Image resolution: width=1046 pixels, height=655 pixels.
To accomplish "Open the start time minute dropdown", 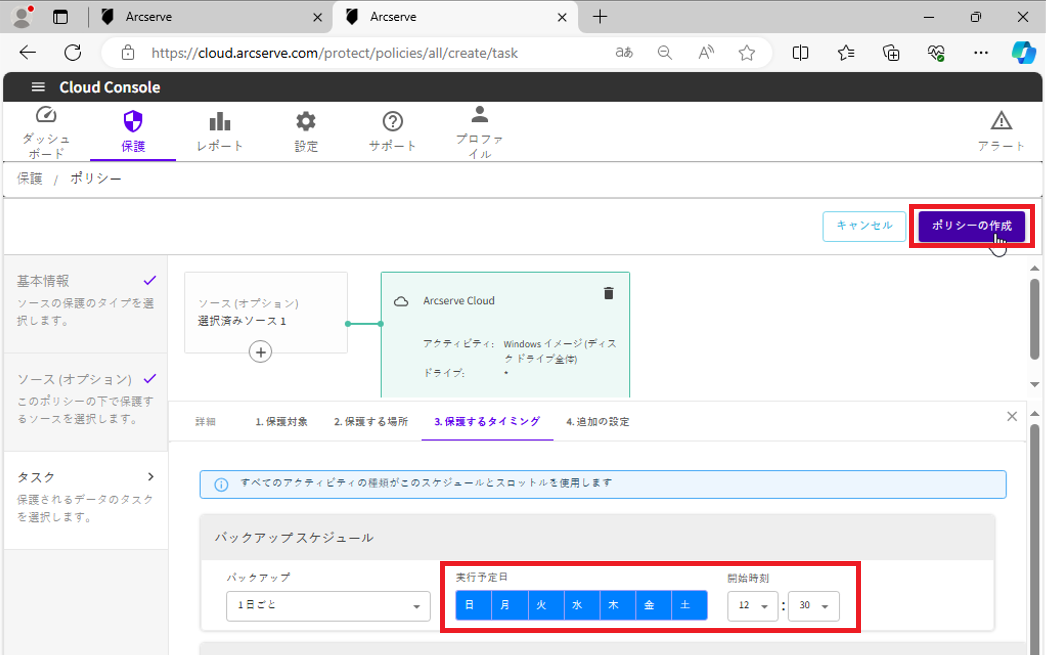I will 813,607.
